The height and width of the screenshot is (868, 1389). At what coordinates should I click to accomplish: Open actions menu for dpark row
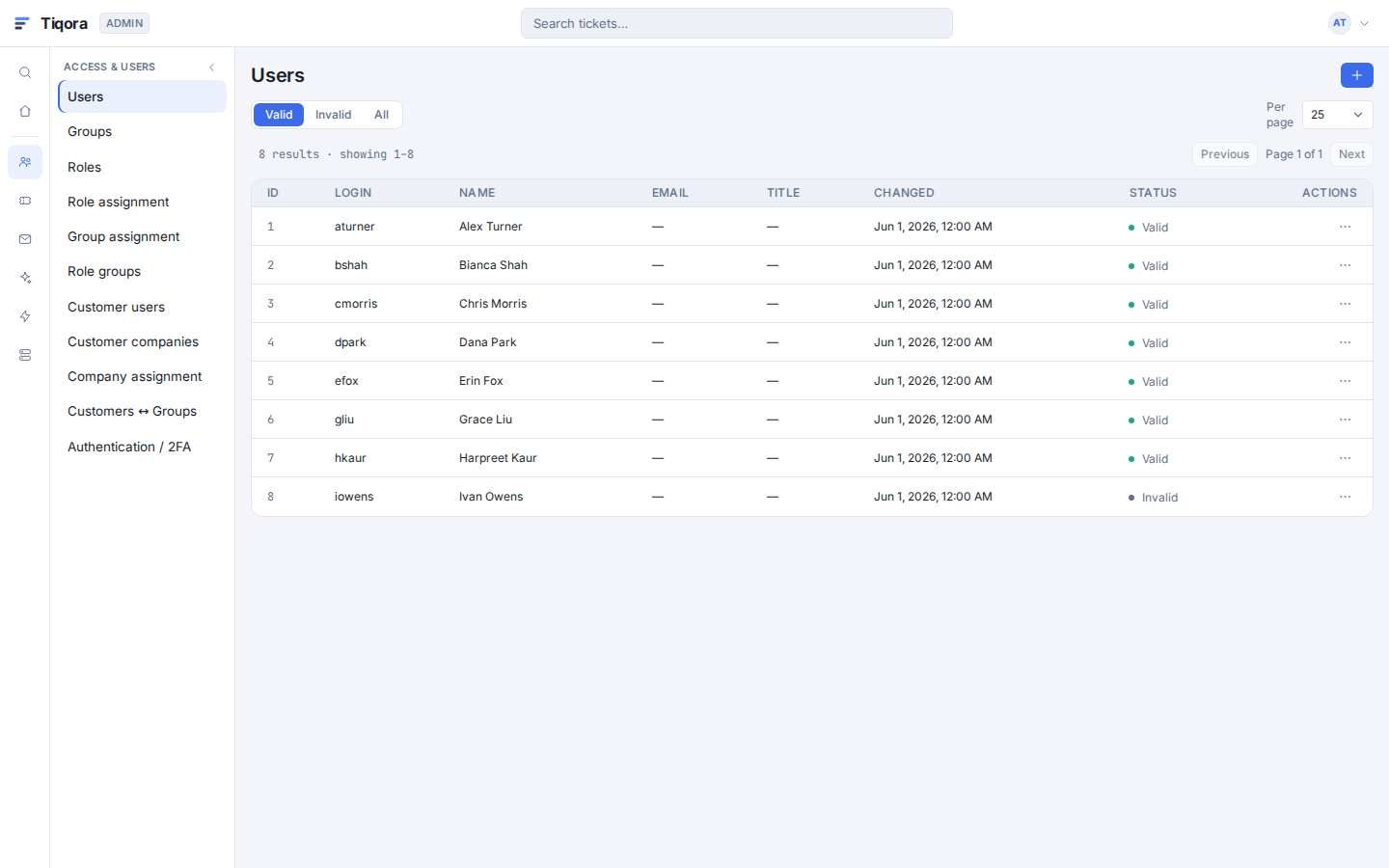point(1345,342)
